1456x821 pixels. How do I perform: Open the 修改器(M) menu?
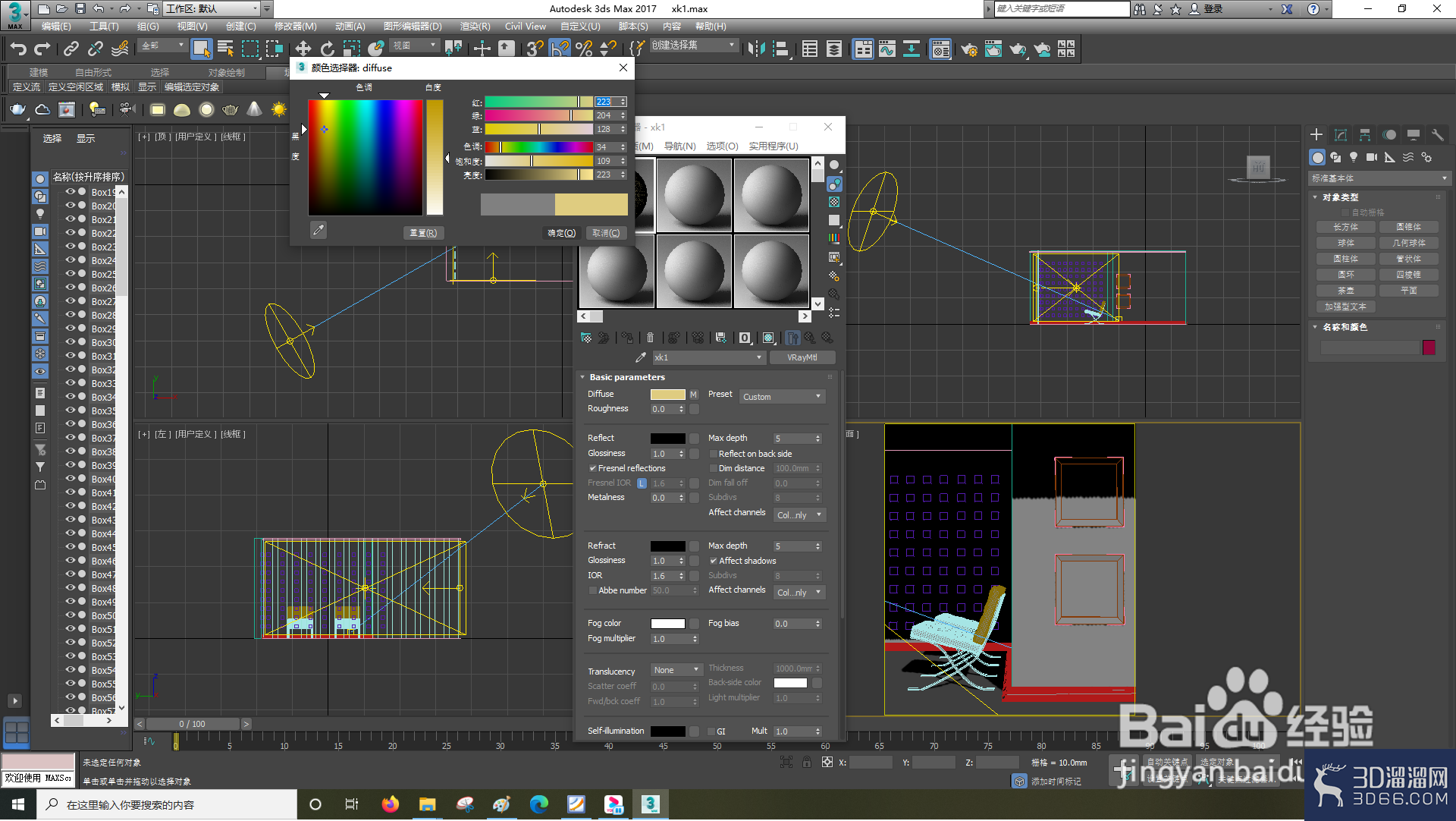296,27
